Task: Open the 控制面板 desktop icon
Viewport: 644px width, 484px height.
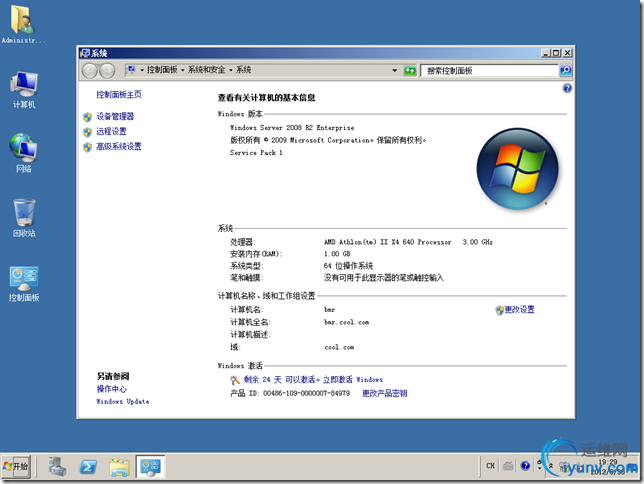Action: pyautogui.click(x=24, y=284)
